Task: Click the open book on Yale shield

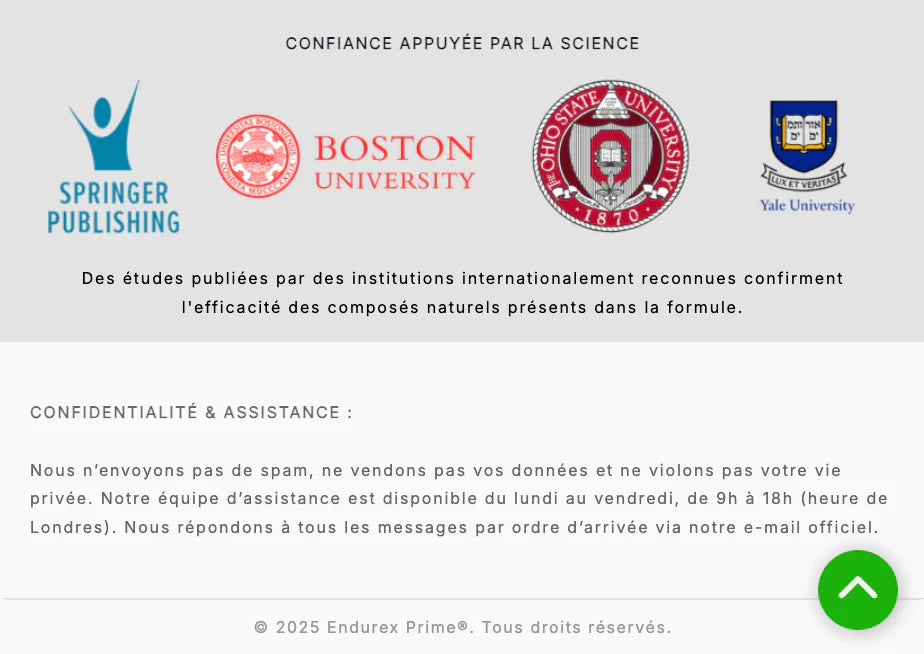Action: (804, 128)
